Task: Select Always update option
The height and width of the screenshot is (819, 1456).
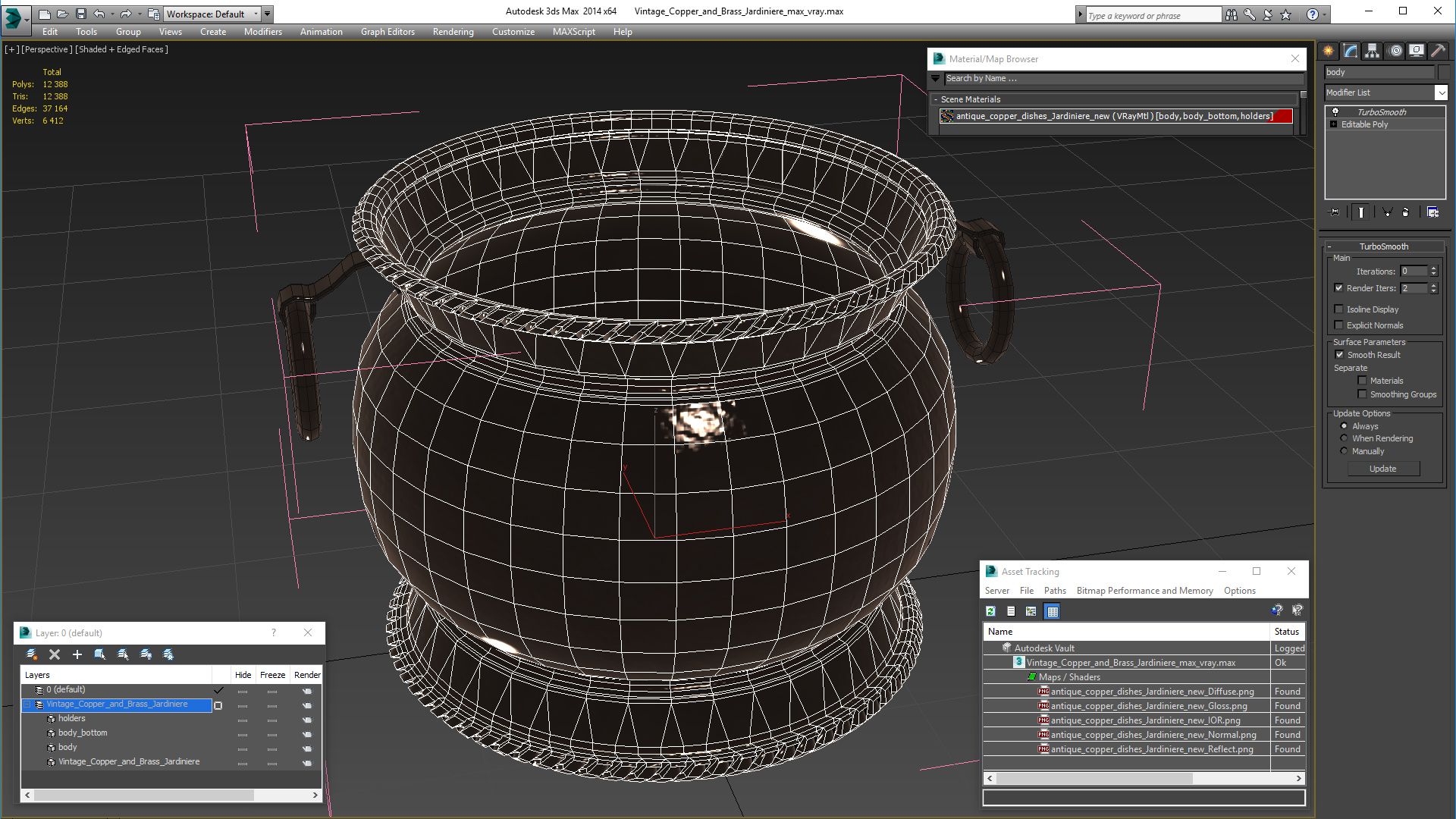Action: (1344, 426)
